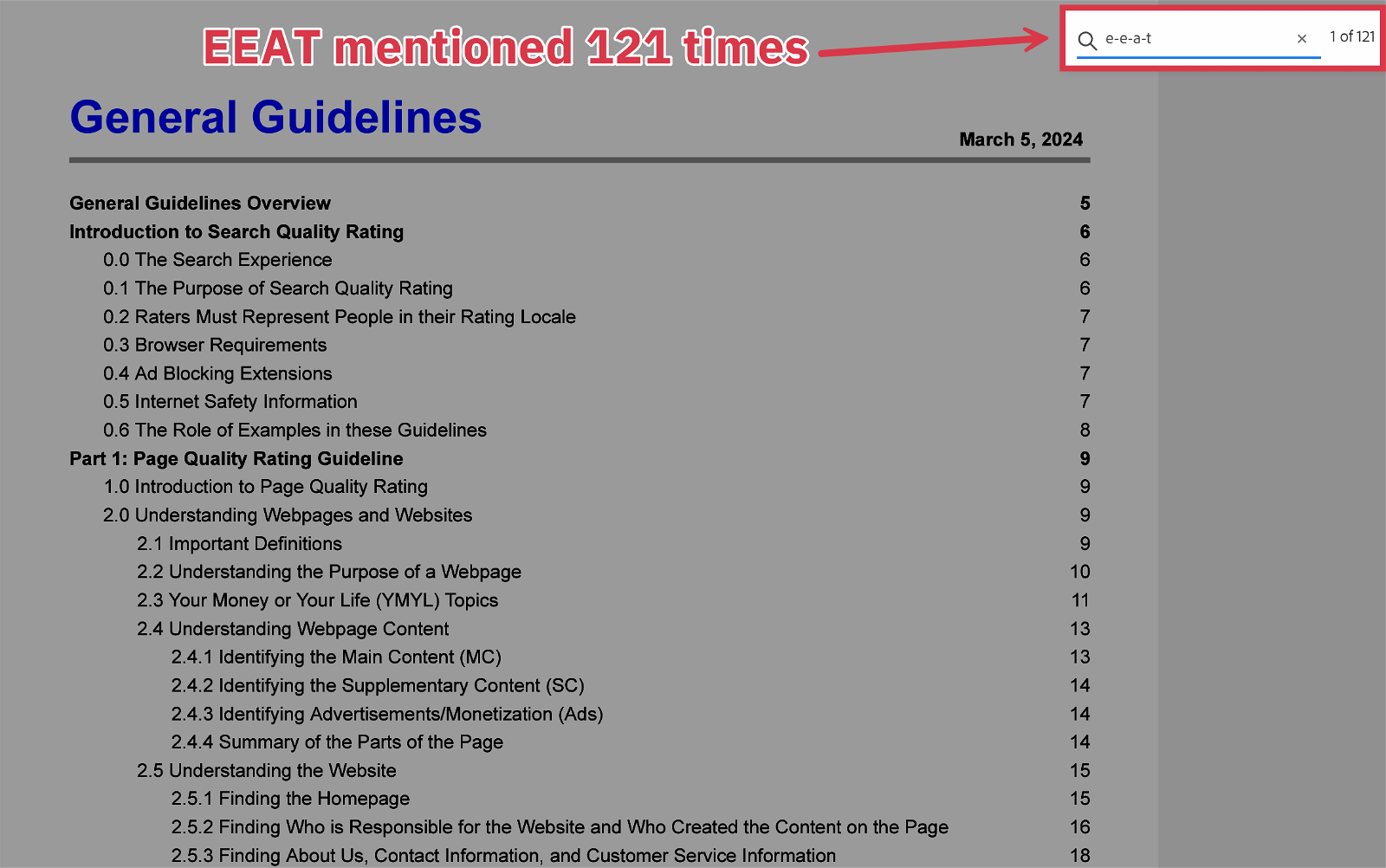Click the e-e-a-t search input field

[1195, 39]
